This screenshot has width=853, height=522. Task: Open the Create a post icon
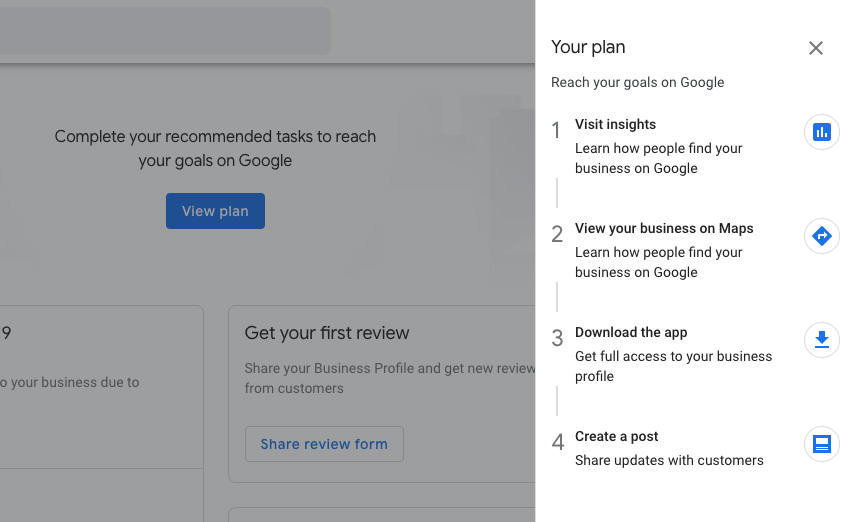821,444
